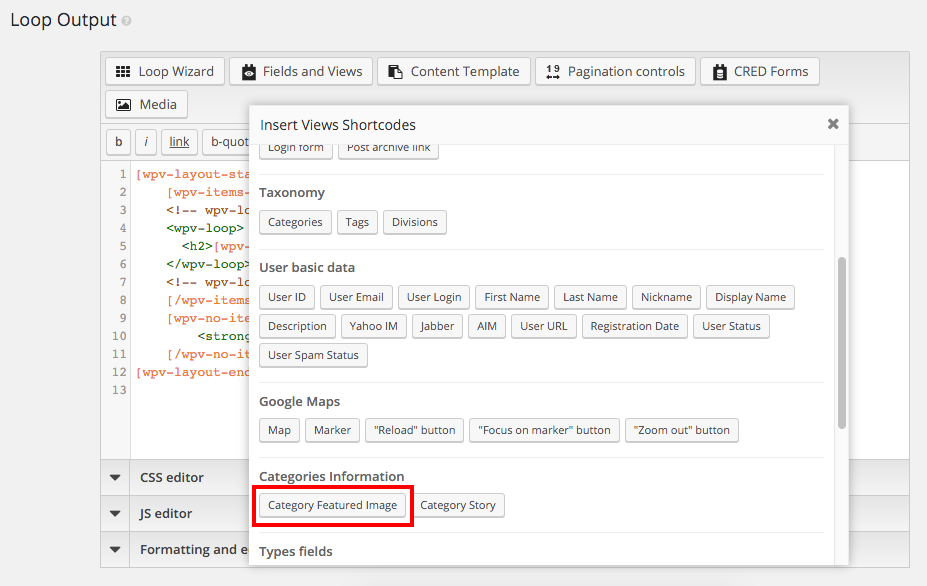Click the Content Template document icon
Screen dimensions: 927x586
click(395, 72)
